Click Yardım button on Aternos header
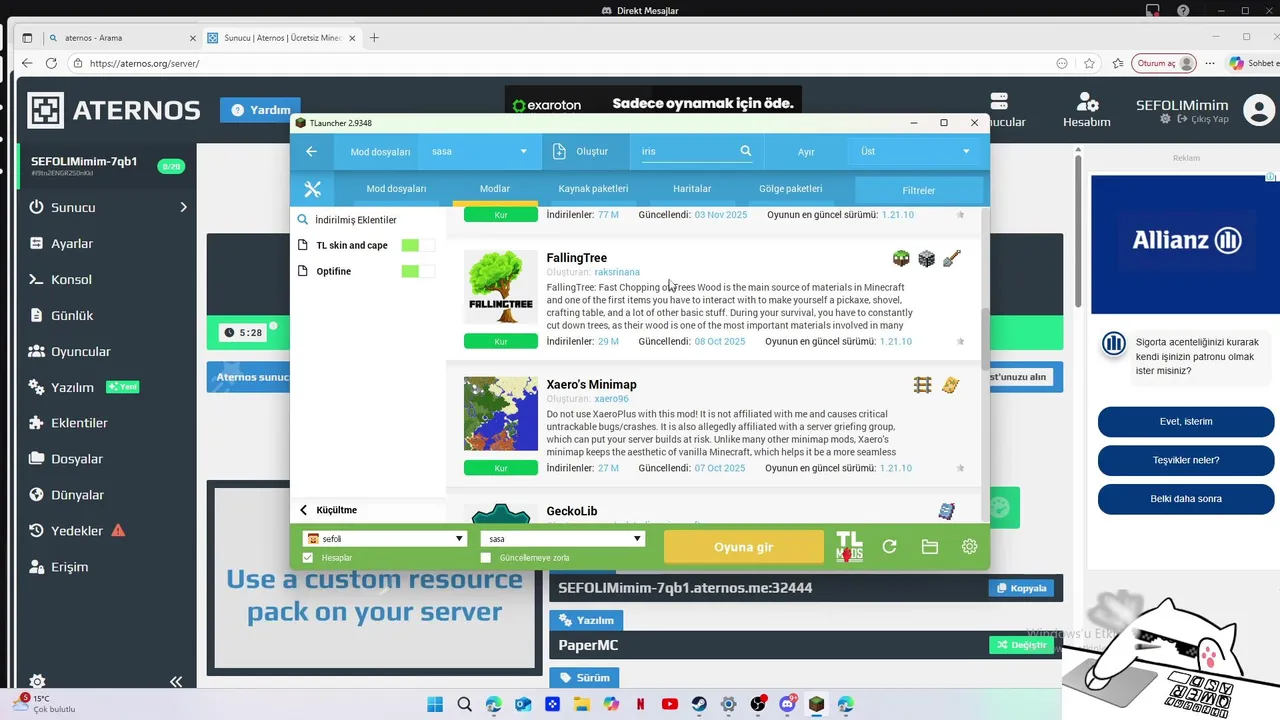The height and width of the screenshot is (720, 1280). (x=262, y=110)
